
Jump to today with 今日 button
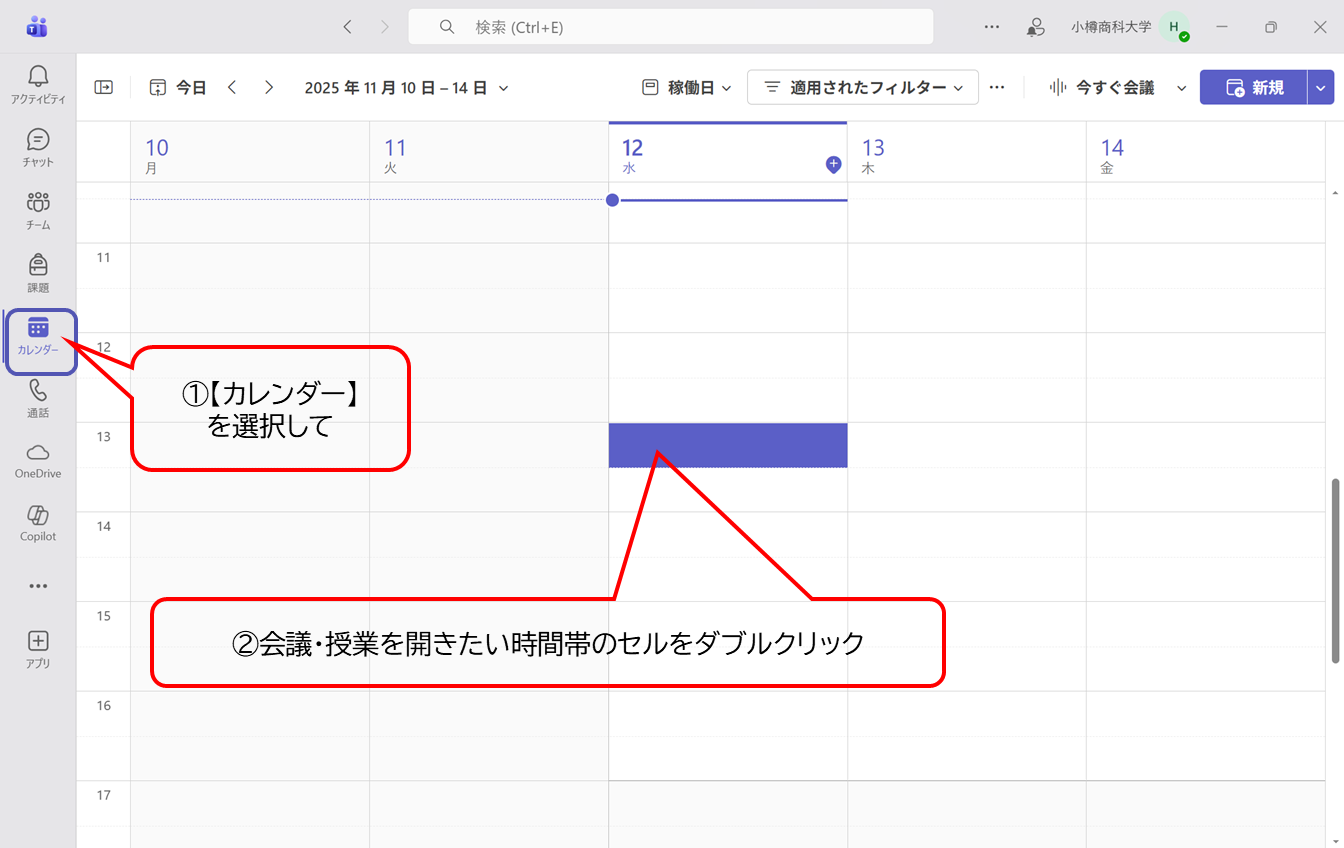pyautogui.click(x=178, y=88)
